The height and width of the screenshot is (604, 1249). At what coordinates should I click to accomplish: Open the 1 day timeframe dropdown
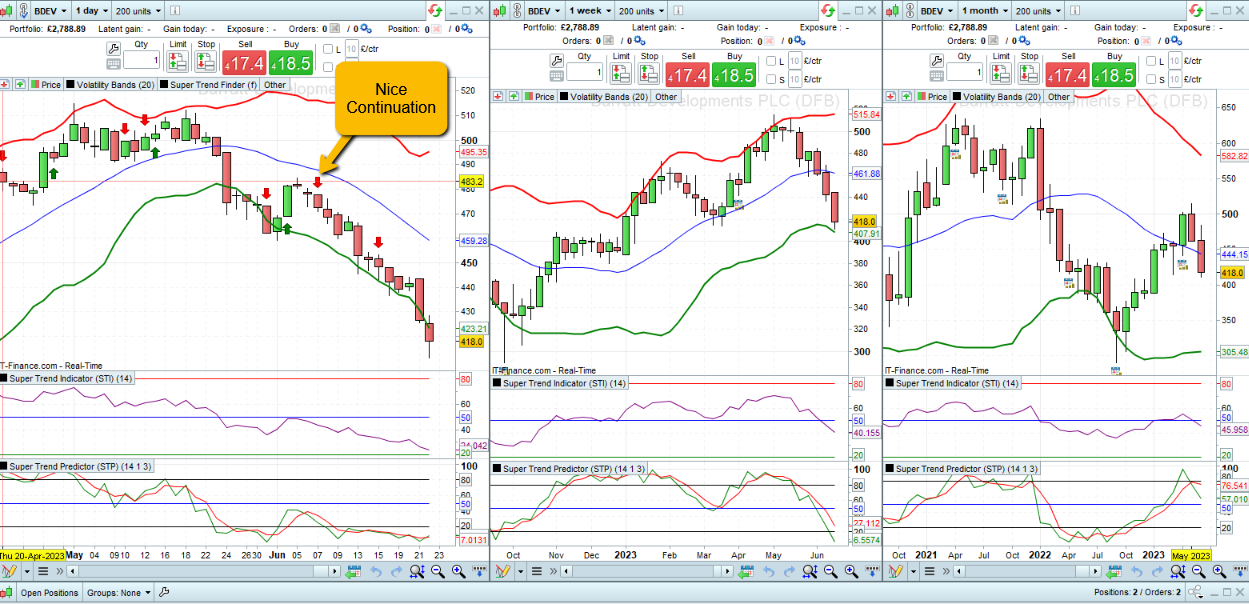91,10
